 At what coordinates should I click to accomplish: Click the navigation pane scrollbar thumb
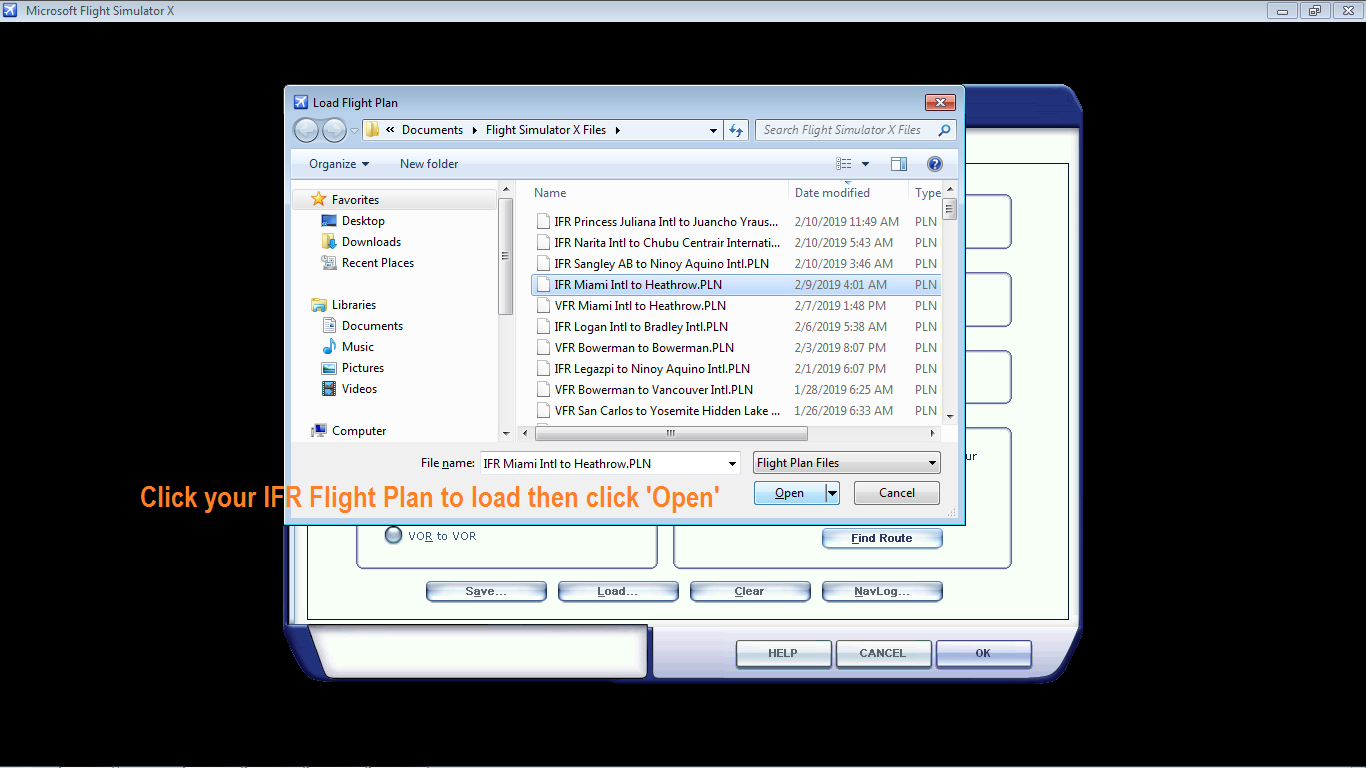point(506,257)
